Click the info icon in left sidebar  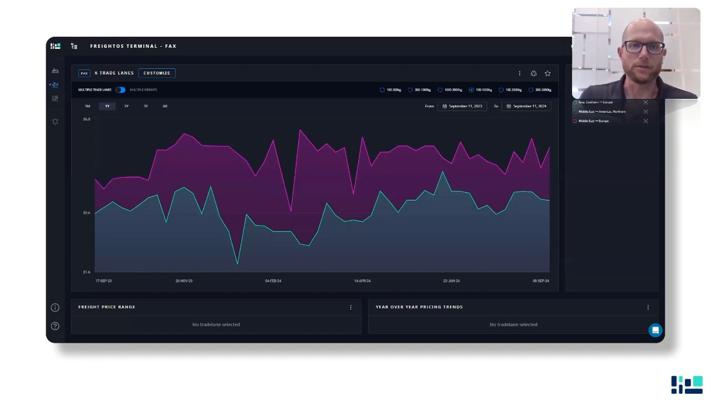click(55, 308)
